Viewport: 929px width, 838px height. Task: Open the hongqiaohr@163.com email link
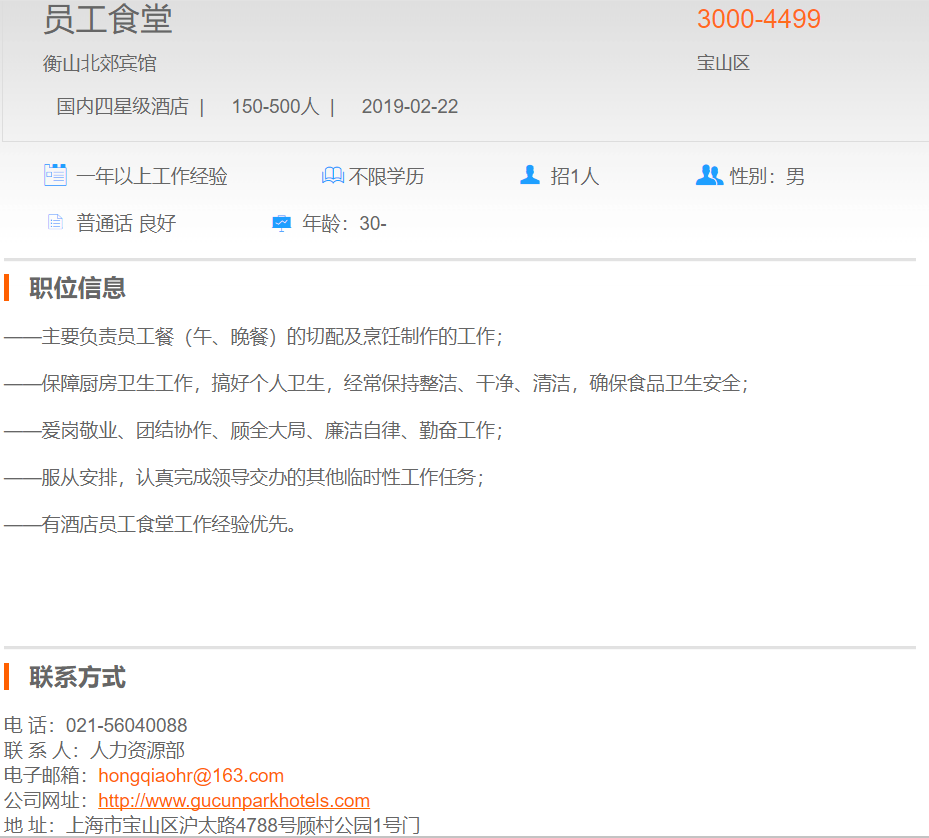coord(191,776)
